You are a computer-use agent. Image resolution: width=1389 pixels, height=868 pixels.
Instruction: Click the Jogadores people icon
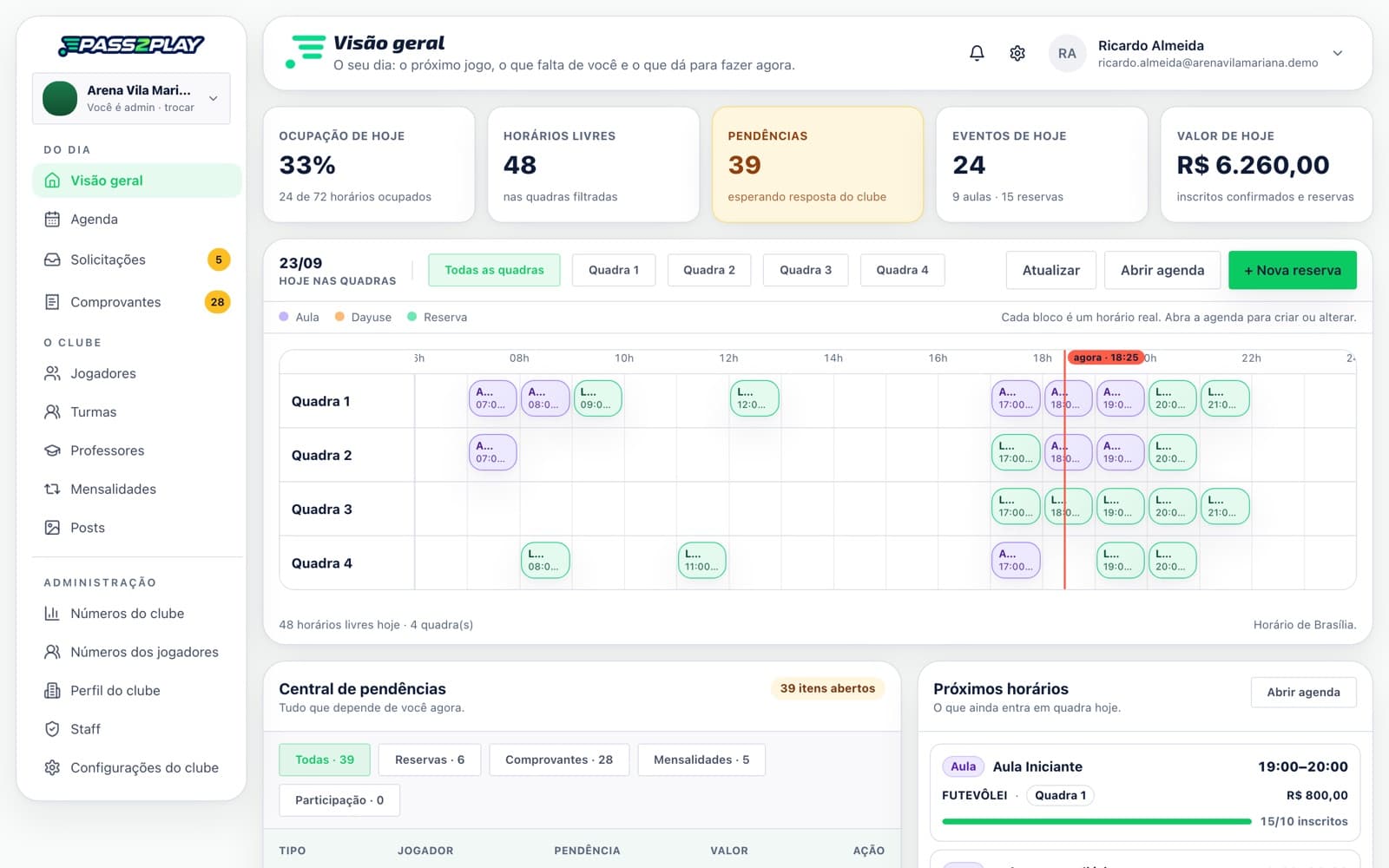pos(52,373)
